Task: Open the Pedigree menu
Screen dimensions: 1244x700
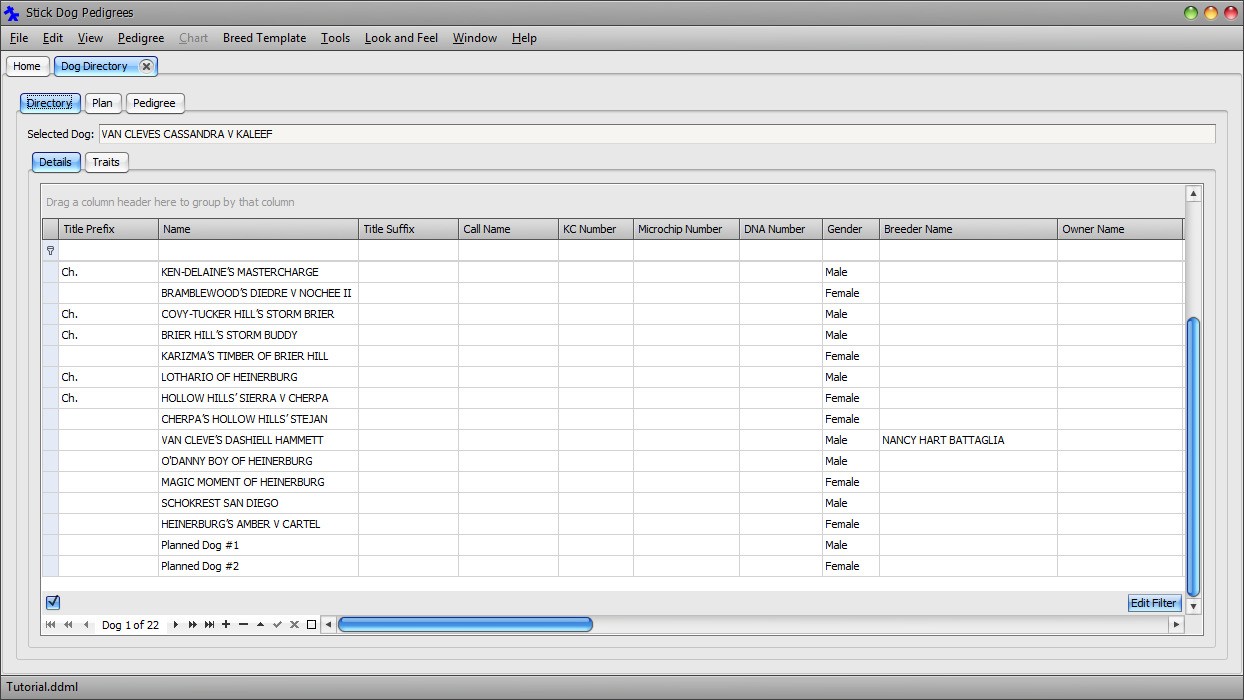Action: tap(140, 38)
